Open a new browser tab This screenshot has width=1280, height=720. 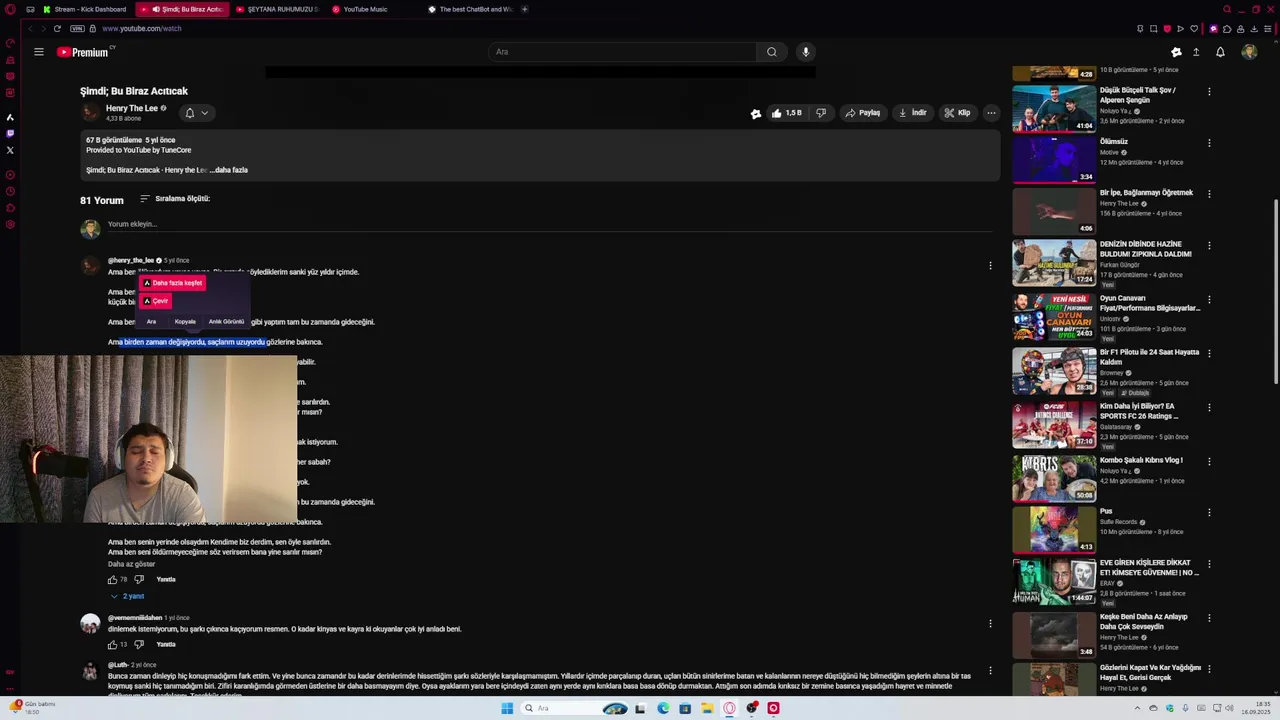click(x=525, y=9)
